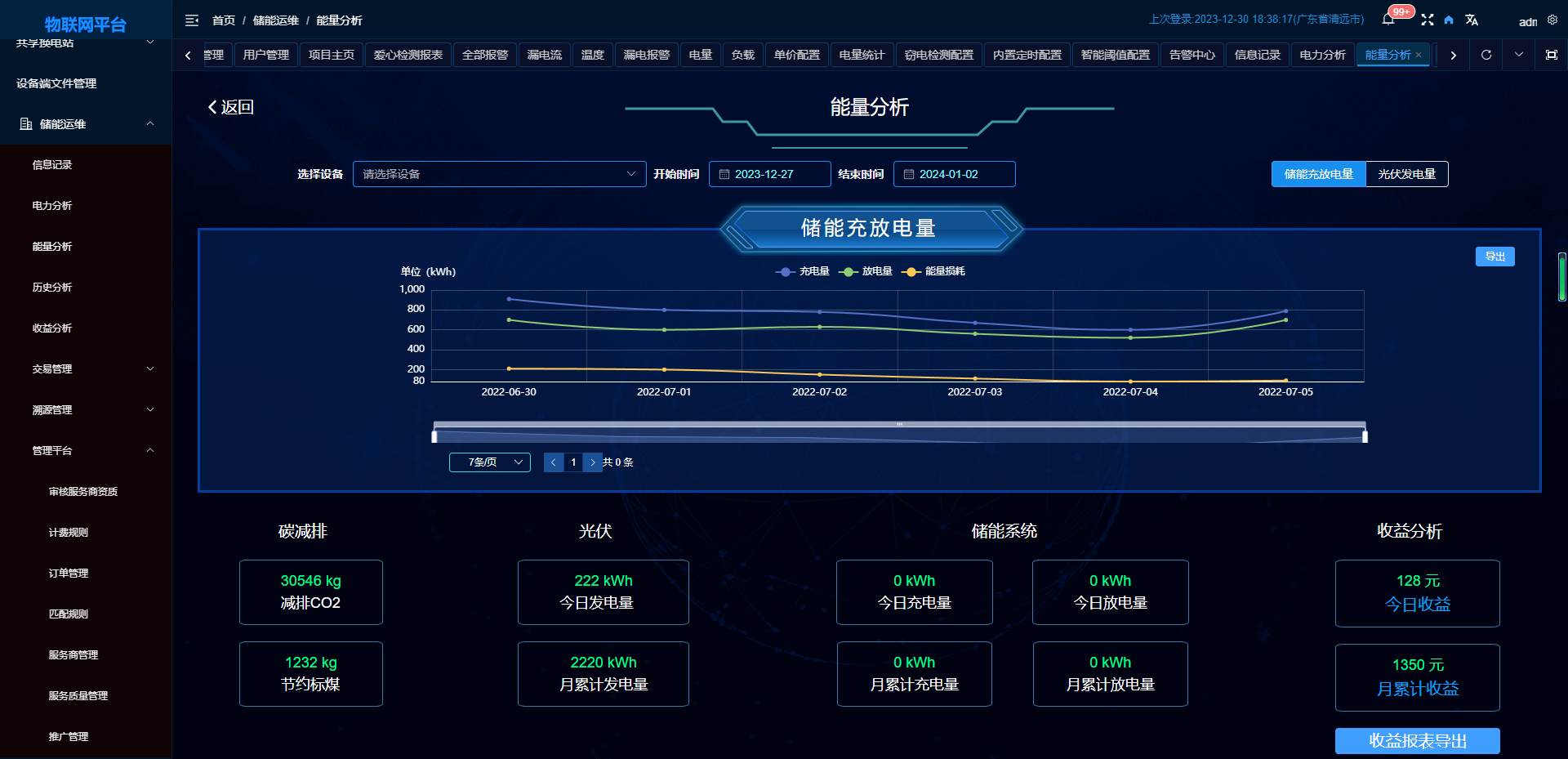
Task: Open the settings gear icon
Action: tap(1552, 20)
